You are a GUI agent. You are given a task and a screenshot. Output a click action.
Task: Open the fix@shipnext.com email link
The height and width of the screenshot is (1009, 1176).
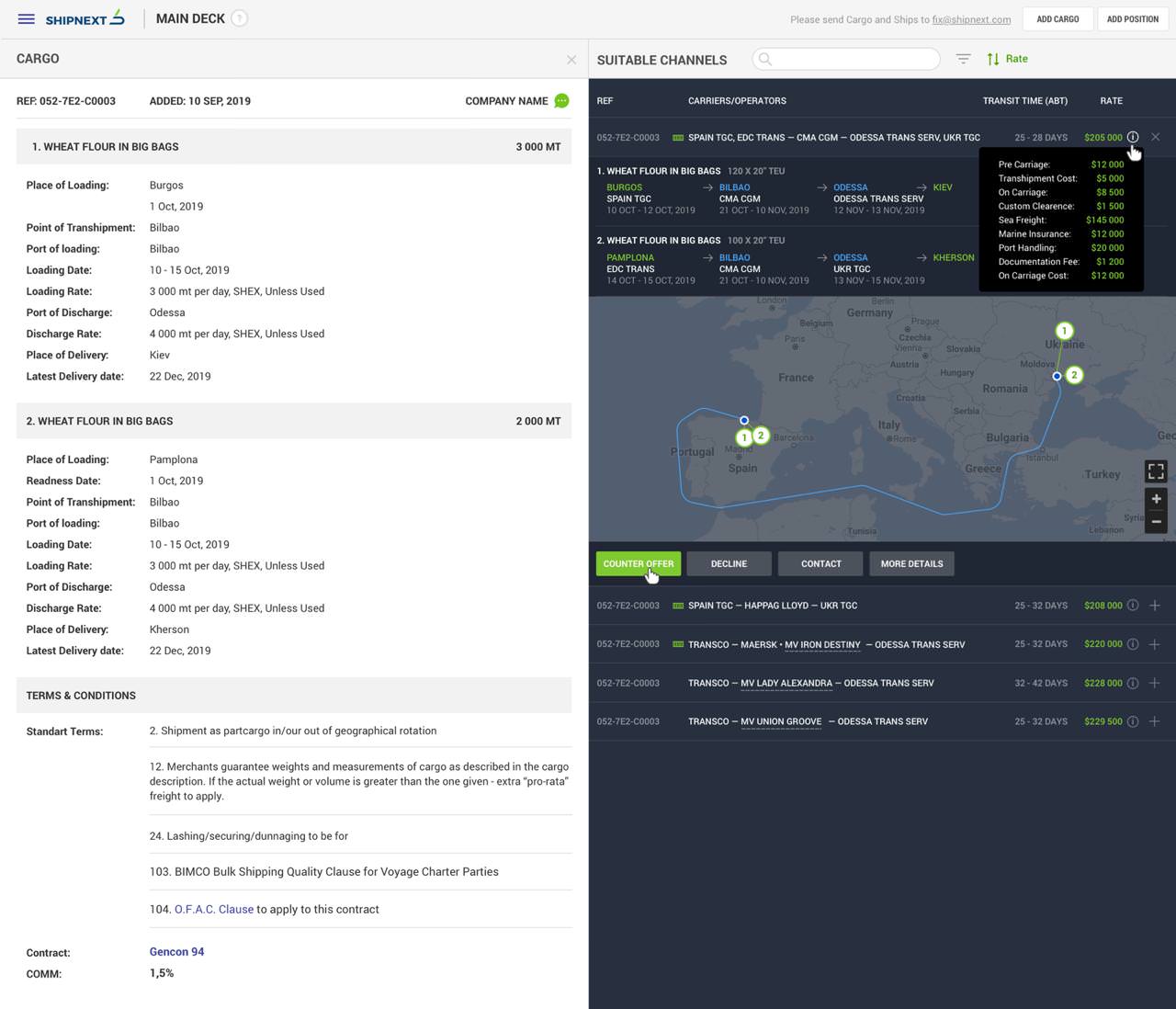(971, 19)
